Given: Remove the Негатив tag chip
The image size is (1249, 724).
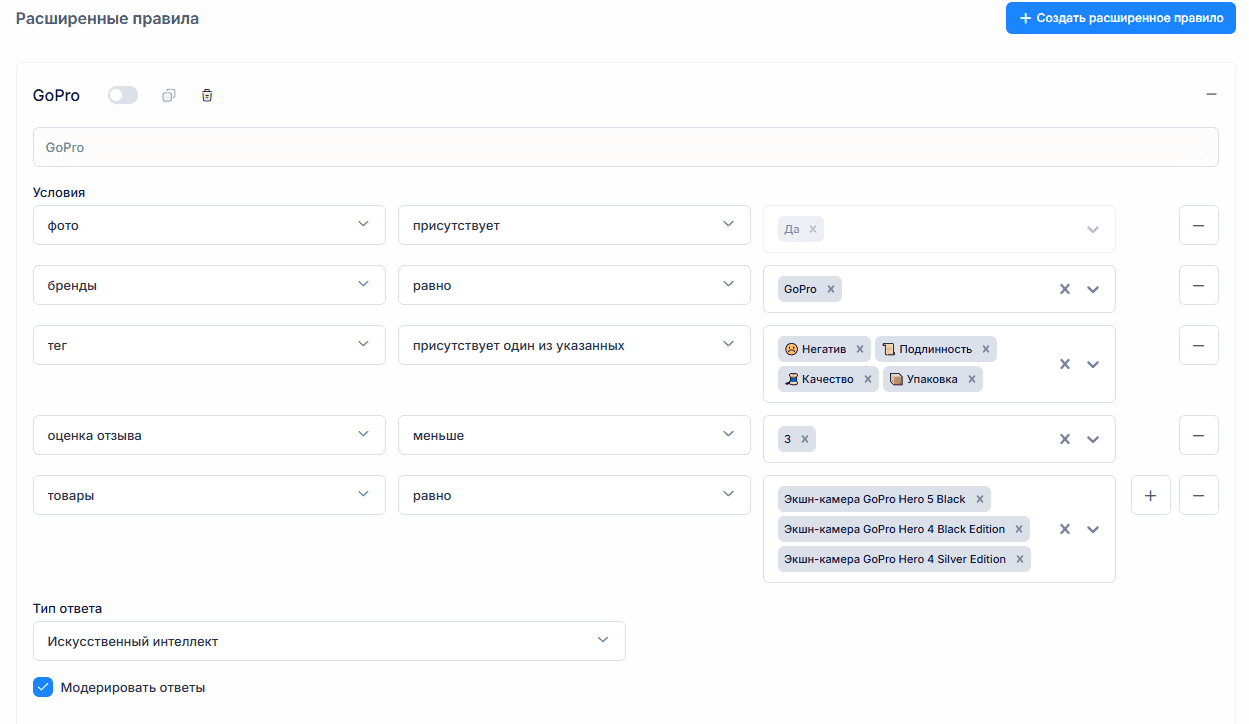Looking at the screenshot, I should tap(860, 349).
